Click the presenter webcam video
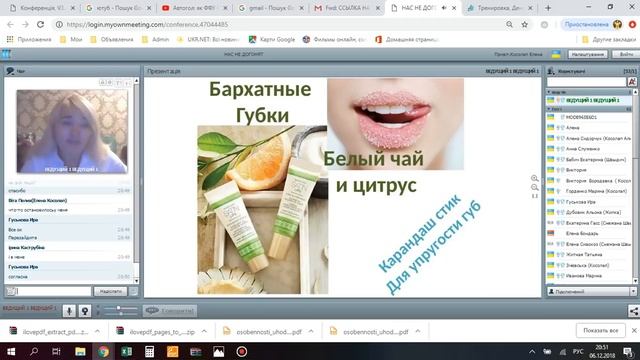640x360 pixels. click(x=72, y=131)
